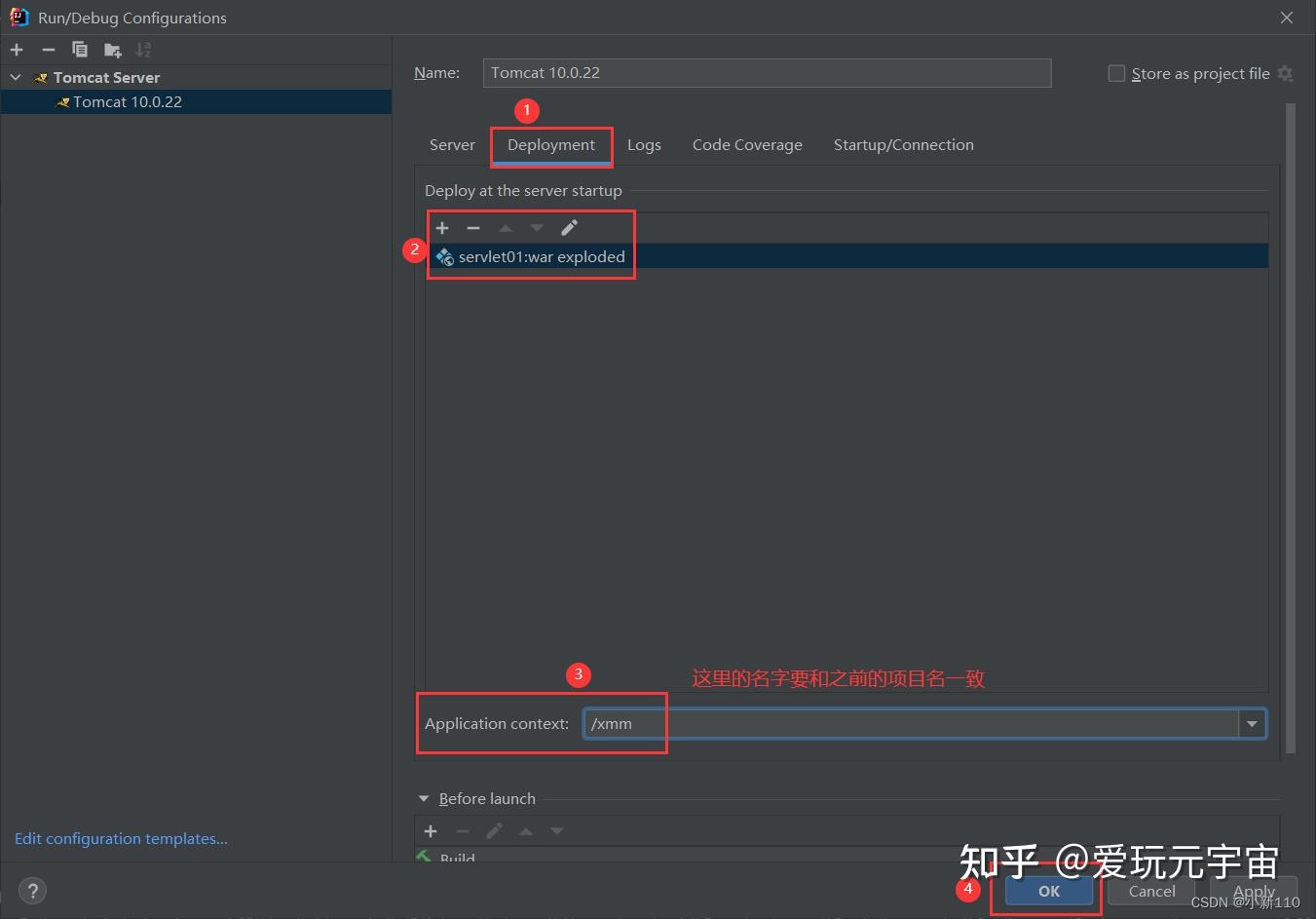1316x919 pixels.
Task: Select the servlet01:war exploded deployment entry
Action: pos(541,256)
